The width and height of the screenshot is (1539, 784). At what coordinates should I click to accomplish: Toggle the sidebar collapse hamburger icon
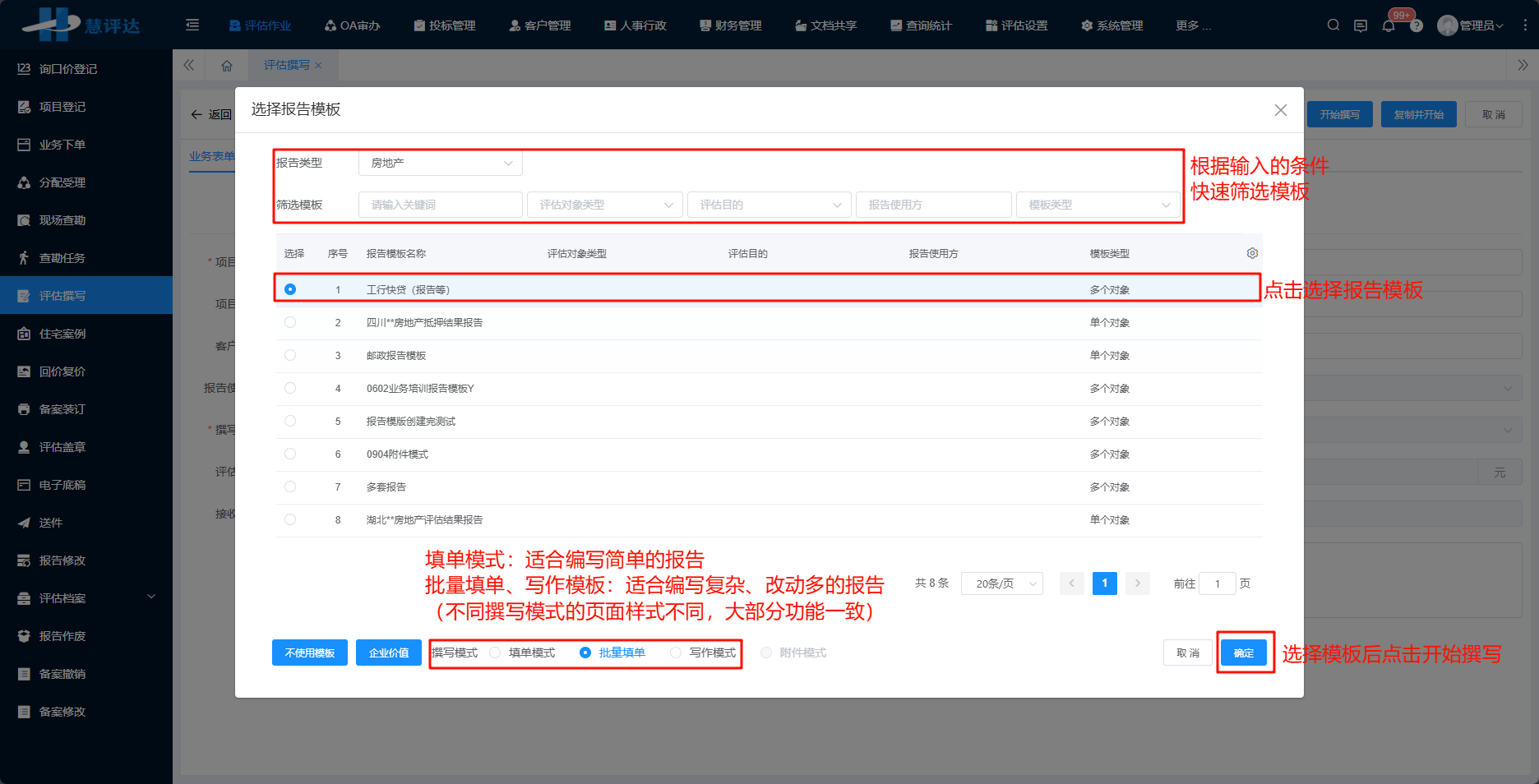pyautogui.click(x=192, y=25)
